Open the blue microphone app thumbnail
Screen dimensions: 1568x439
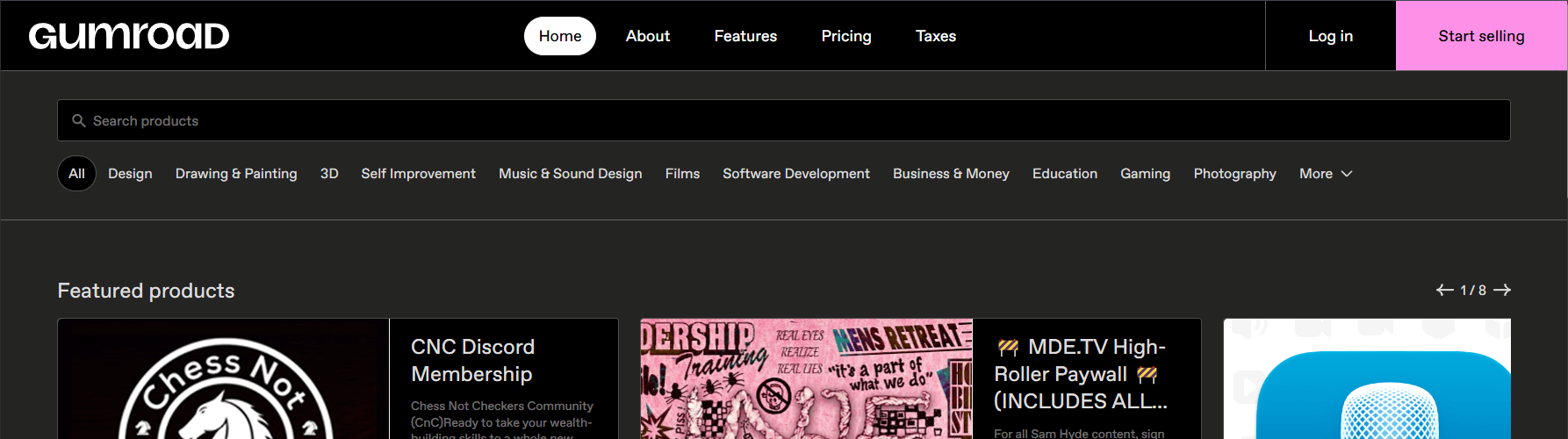coord(1367,379)
